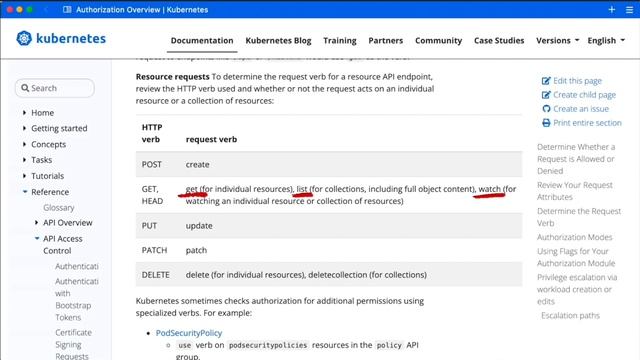640x360 pixels.
Task: Click the kubernetes wordmark text
Action: (71, 38)
